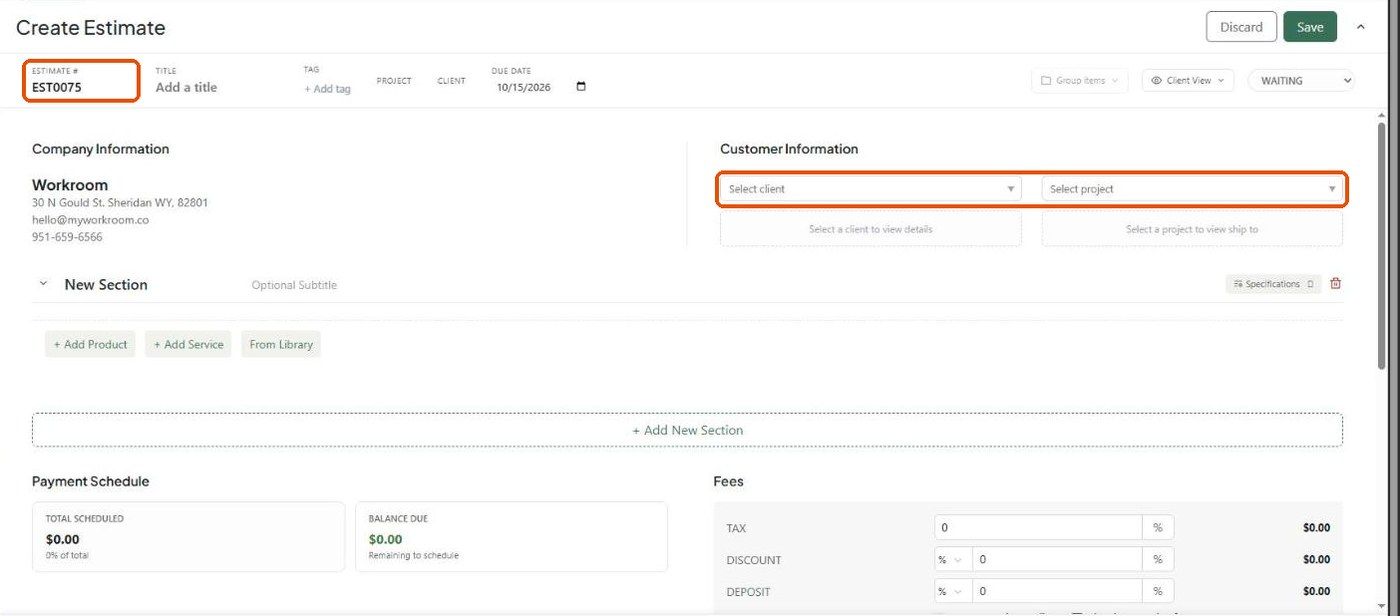
Task: Click the due date 10/15/2026 field
Action: pos(525,87)
